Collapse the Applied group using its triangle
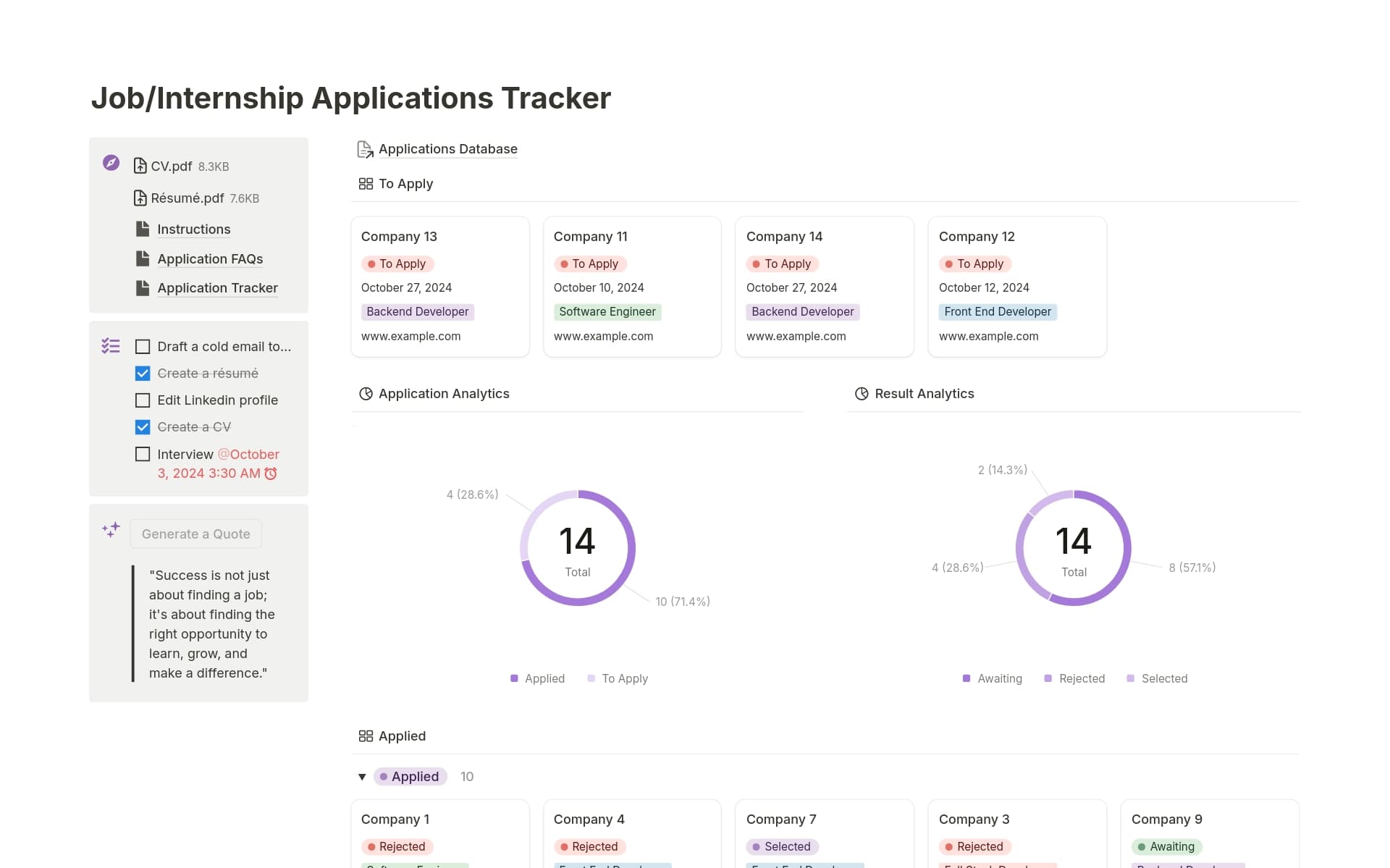 pyautogui.click(x=362, y=776)
